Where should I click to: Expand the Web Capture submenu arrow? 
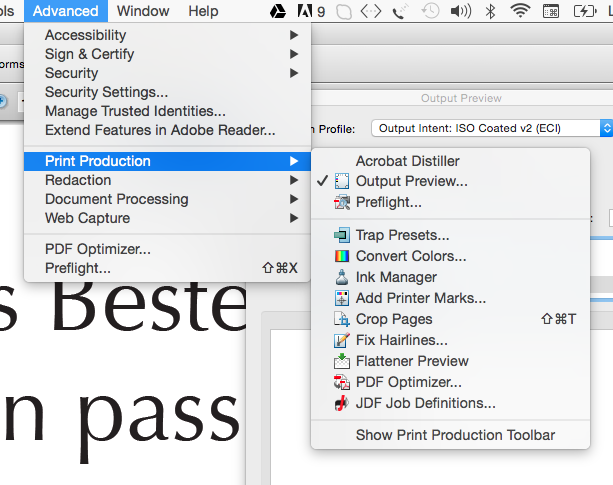pyautogui.click(x=294, y=218)
